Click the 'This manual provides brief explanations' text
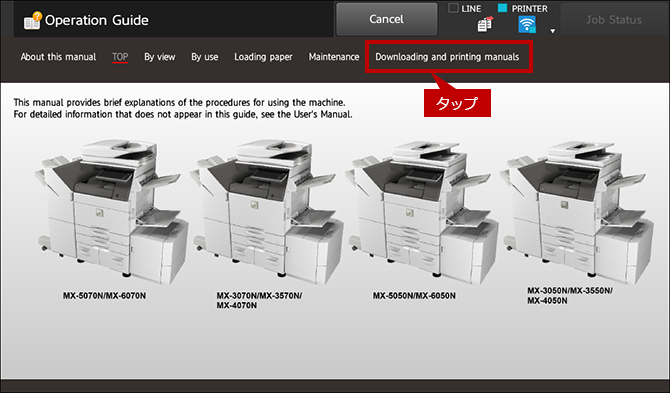The height and width of the screenshot is (393, 670). pos(179,103)
